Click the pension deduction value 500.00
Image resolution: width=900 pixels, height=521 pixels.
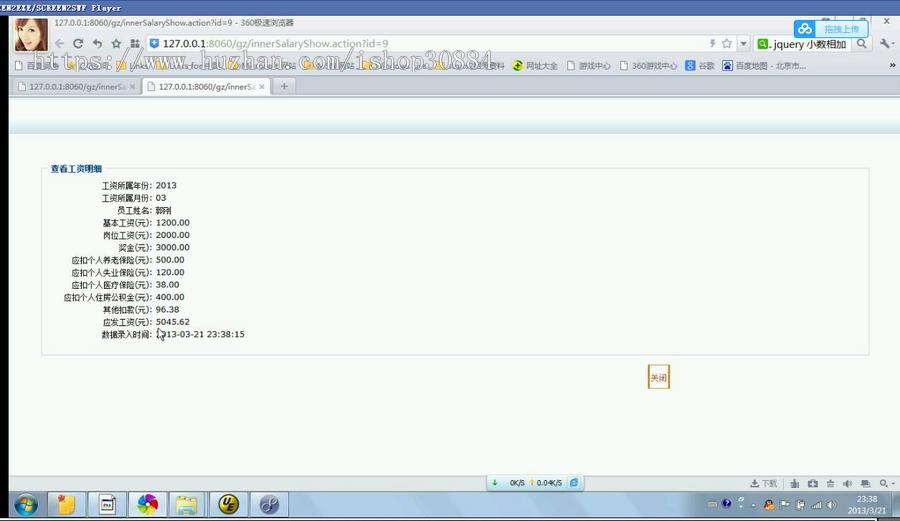pyautogui.click(x=170, y=260)
